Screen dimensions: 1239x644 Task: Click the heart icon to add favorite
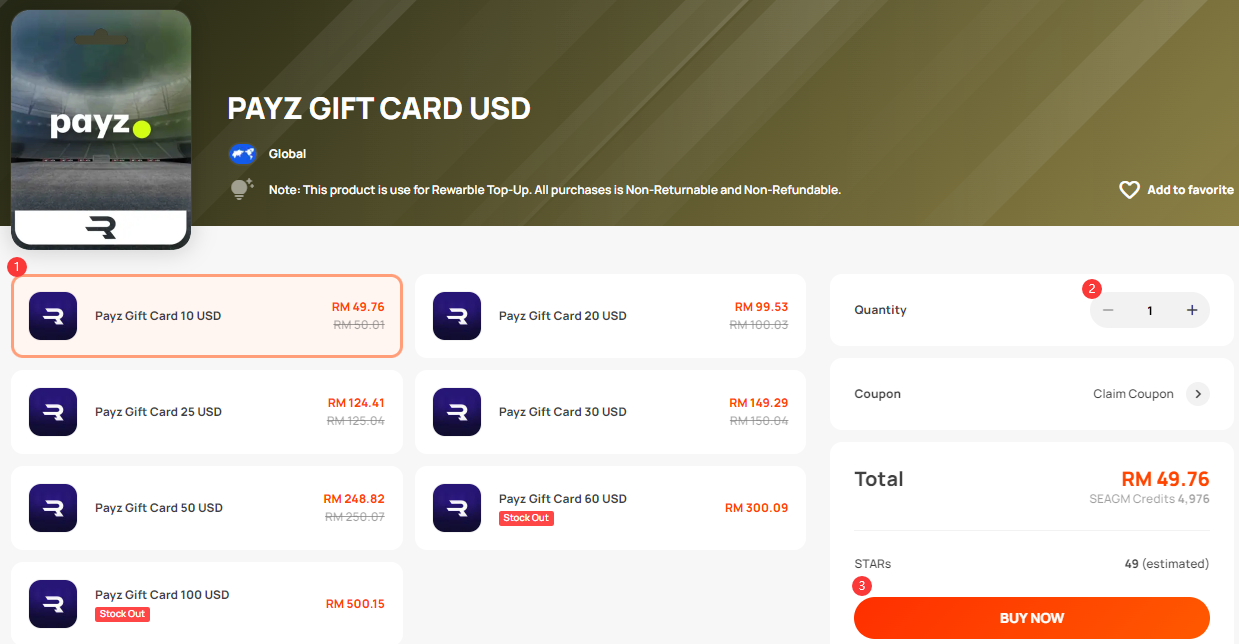click(x=1129, y=190)
